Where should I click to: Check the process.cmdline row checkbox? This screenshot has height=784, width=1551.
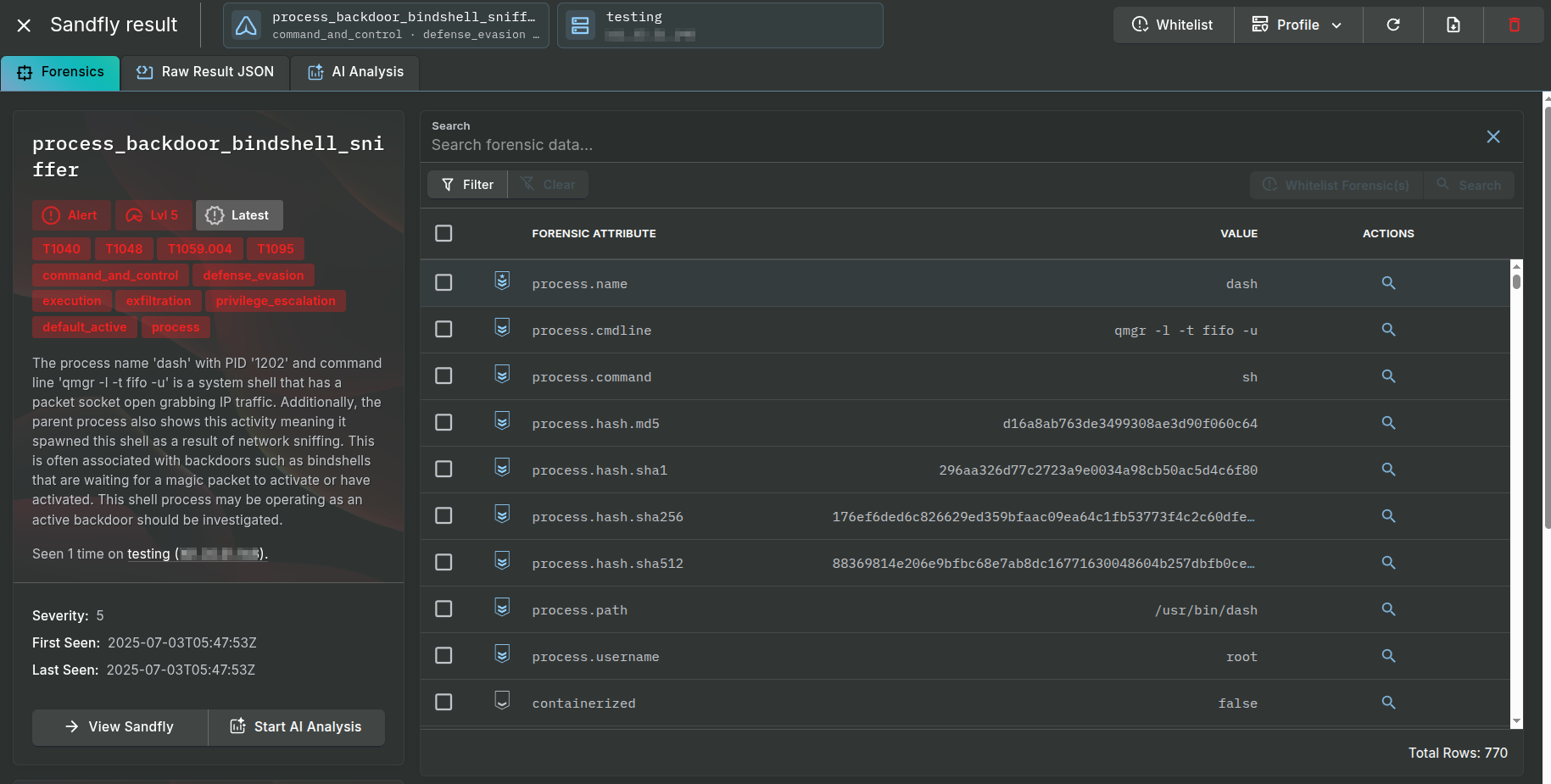tap(444, 329)
